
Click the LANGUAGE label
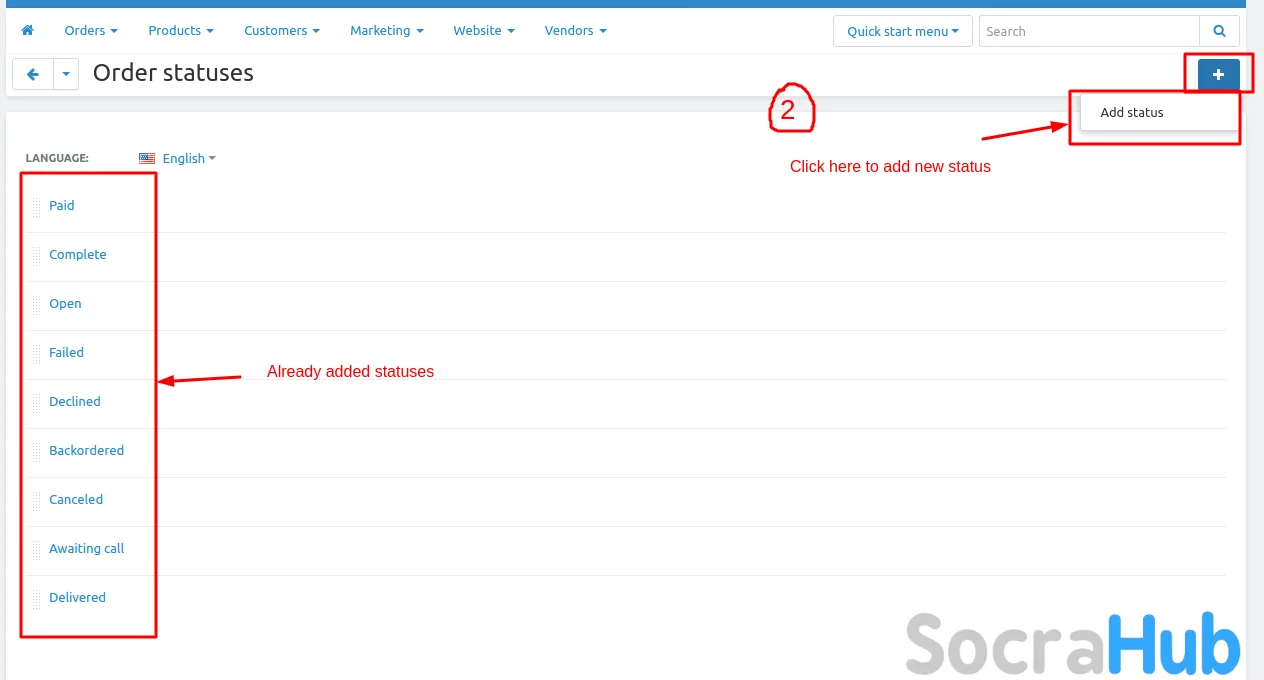tap(57, 158)
